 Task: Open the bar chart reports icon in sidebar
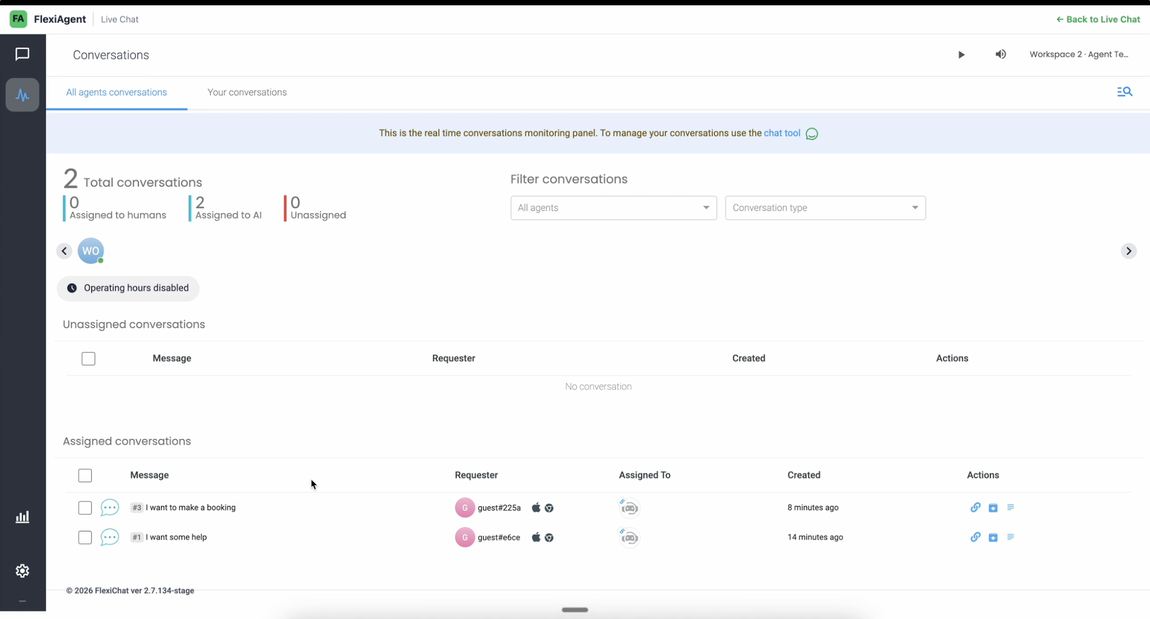tap(23, 517)
